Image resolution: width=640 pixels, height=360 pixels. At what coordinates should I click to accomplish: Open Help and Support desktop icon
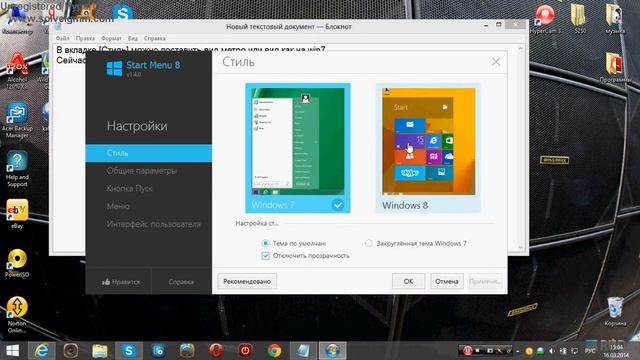pos(17,169)
